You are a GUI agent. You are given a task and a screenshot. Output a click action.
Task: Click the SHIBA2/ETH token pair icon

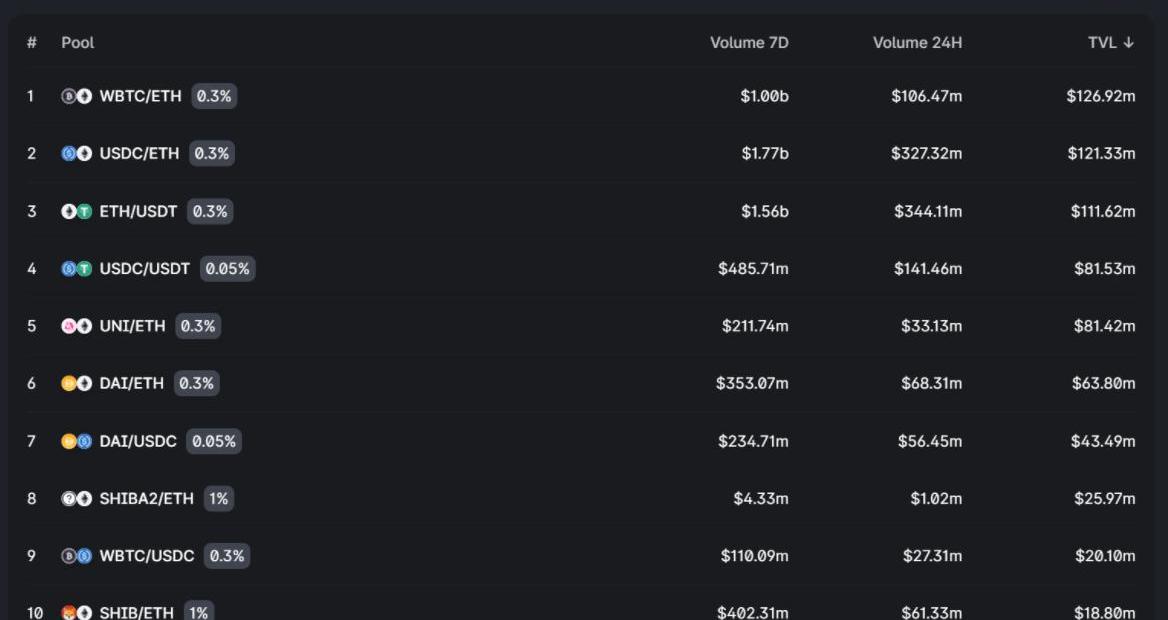77,498
